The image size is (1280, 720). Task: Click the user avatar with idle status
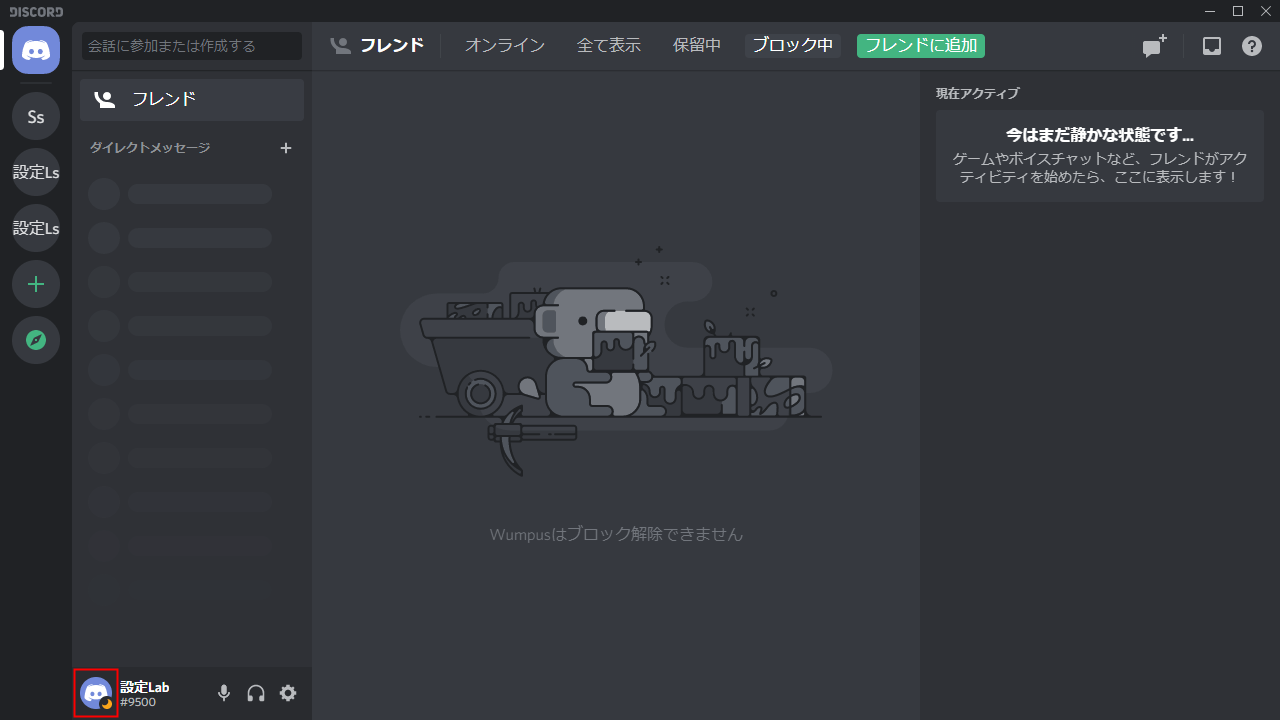pos(96,693)
